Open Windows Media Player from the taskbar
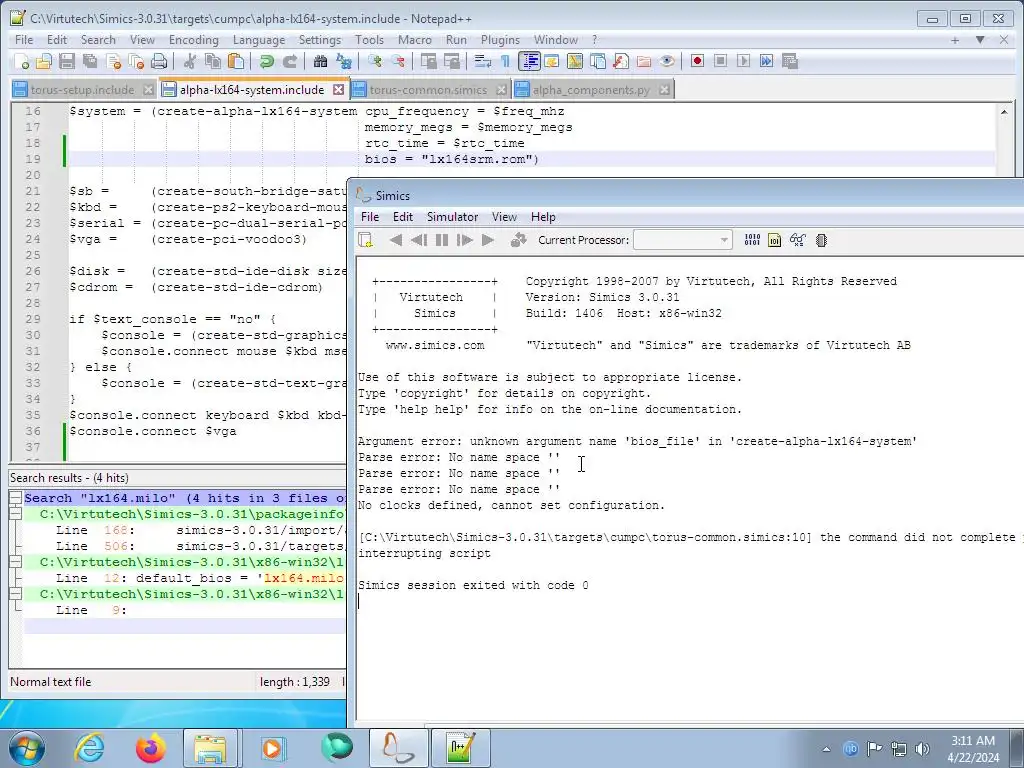The image size is (1024, 768). pyautogui.click(x=272, y=748)
